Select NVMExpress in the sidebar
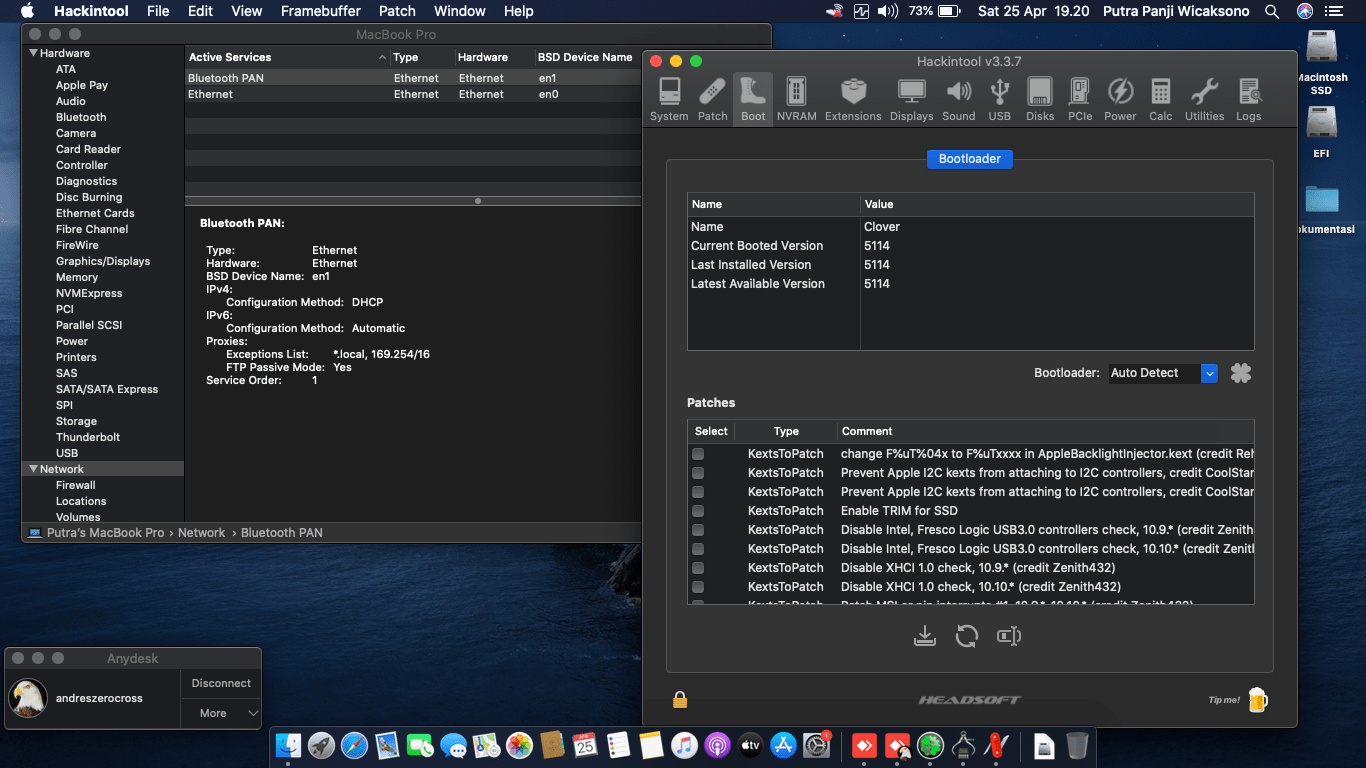 pos(89,293)
